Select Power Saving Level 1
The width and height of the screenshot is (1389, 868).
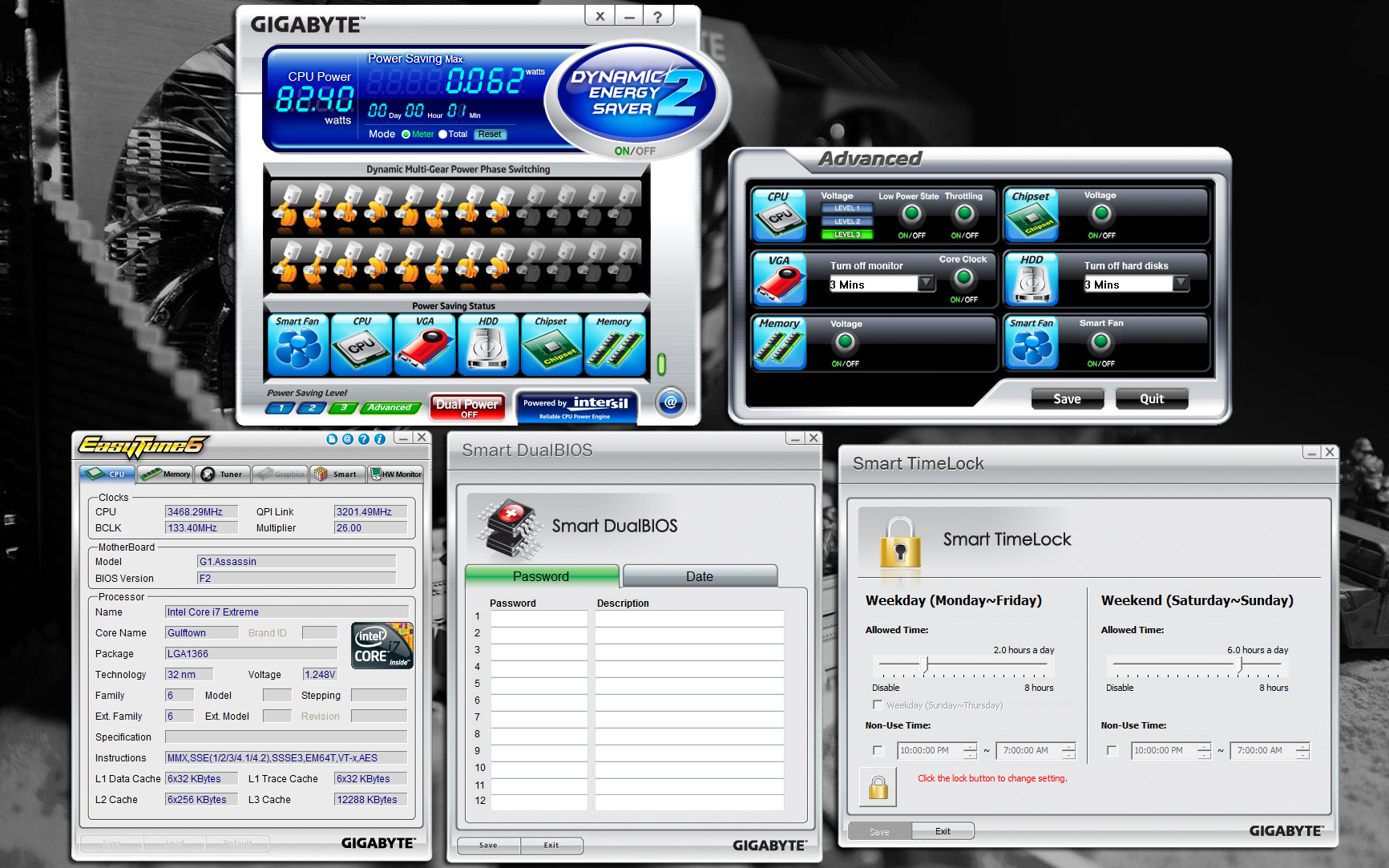[x=281, y=408]
